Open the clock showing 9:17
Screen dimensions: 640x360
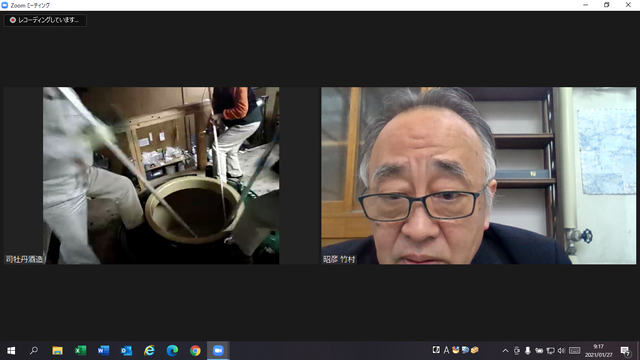[599, 351]
